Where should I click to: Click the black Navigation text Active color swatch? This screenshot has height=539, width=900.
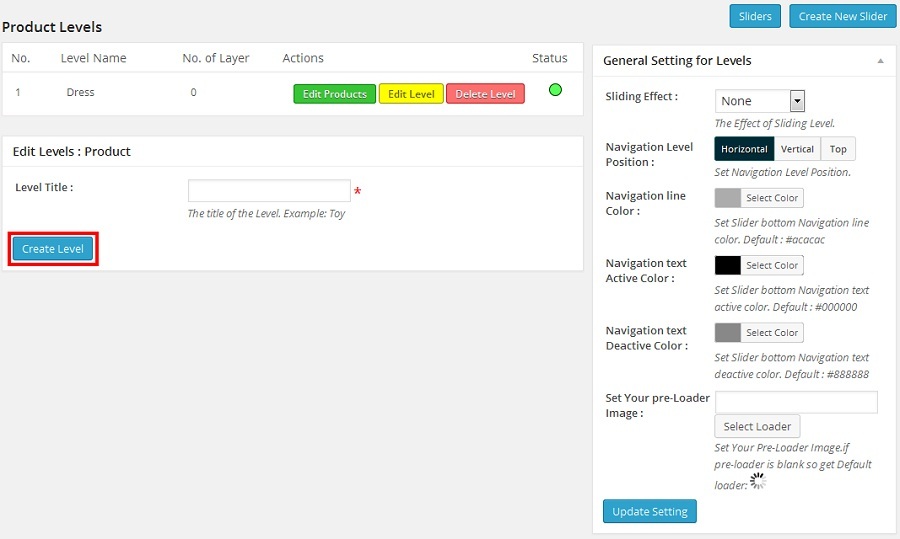click(728, 265)
